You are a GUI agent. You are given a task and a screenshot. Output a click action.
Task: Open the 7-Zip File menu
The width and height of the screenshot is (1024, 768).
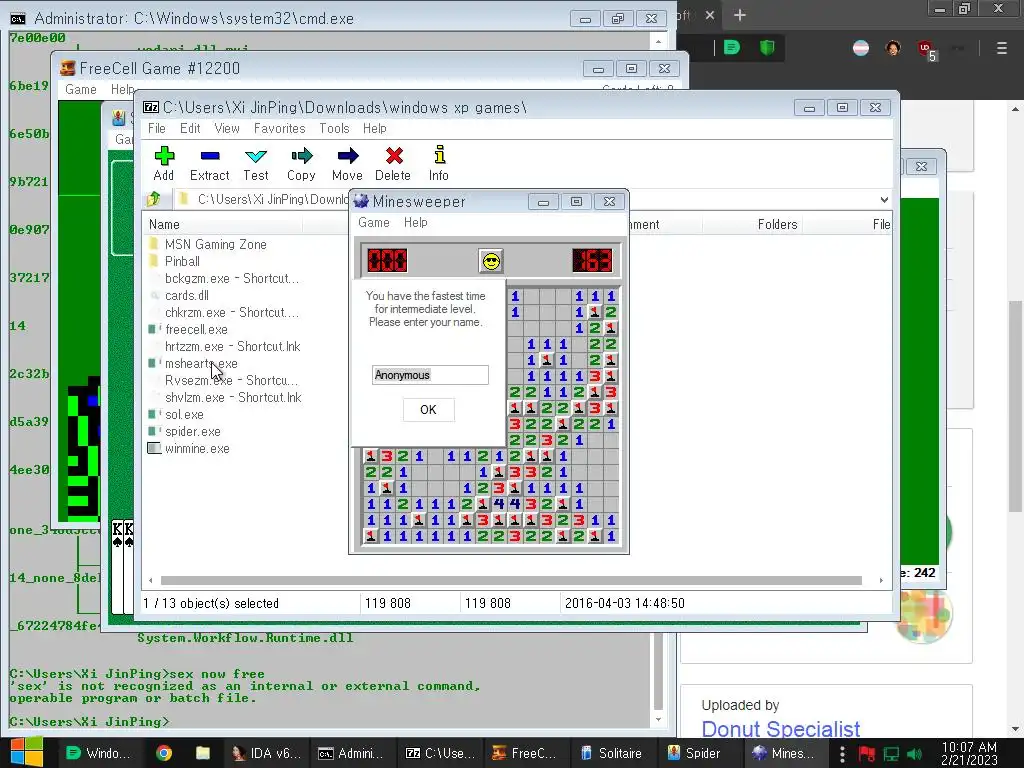point(157,129)
